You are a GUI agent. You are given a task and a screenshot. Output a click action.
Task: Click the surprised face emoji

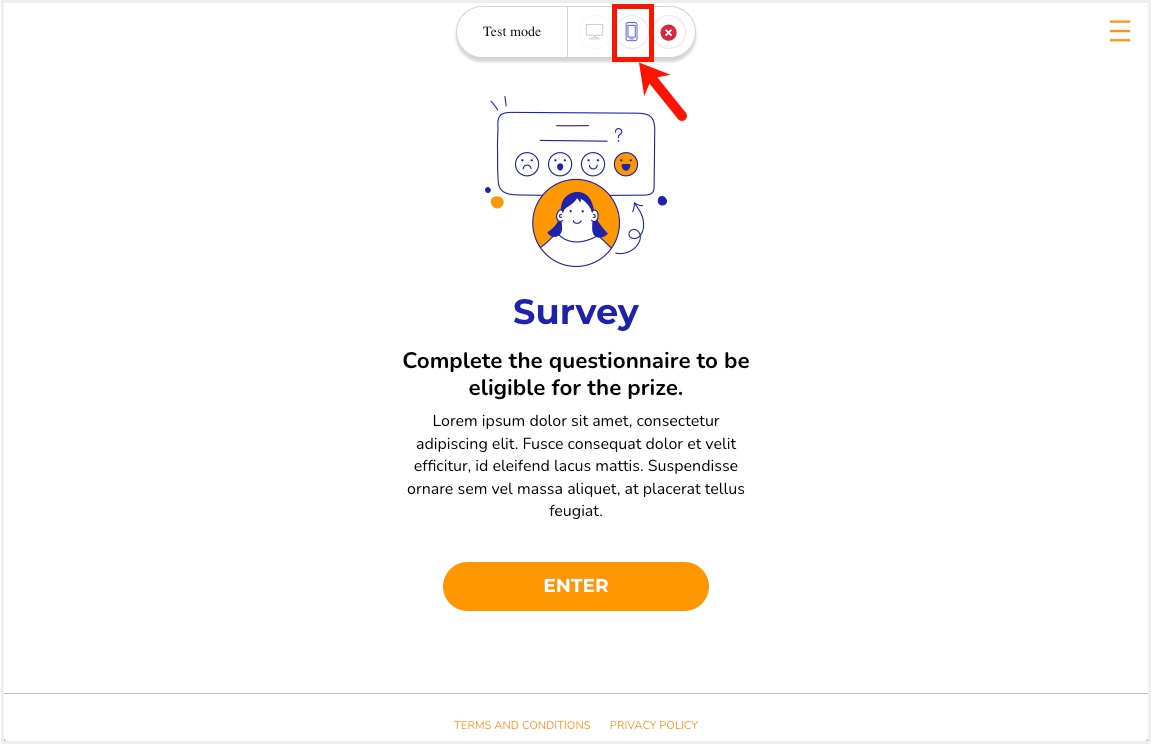560,164
